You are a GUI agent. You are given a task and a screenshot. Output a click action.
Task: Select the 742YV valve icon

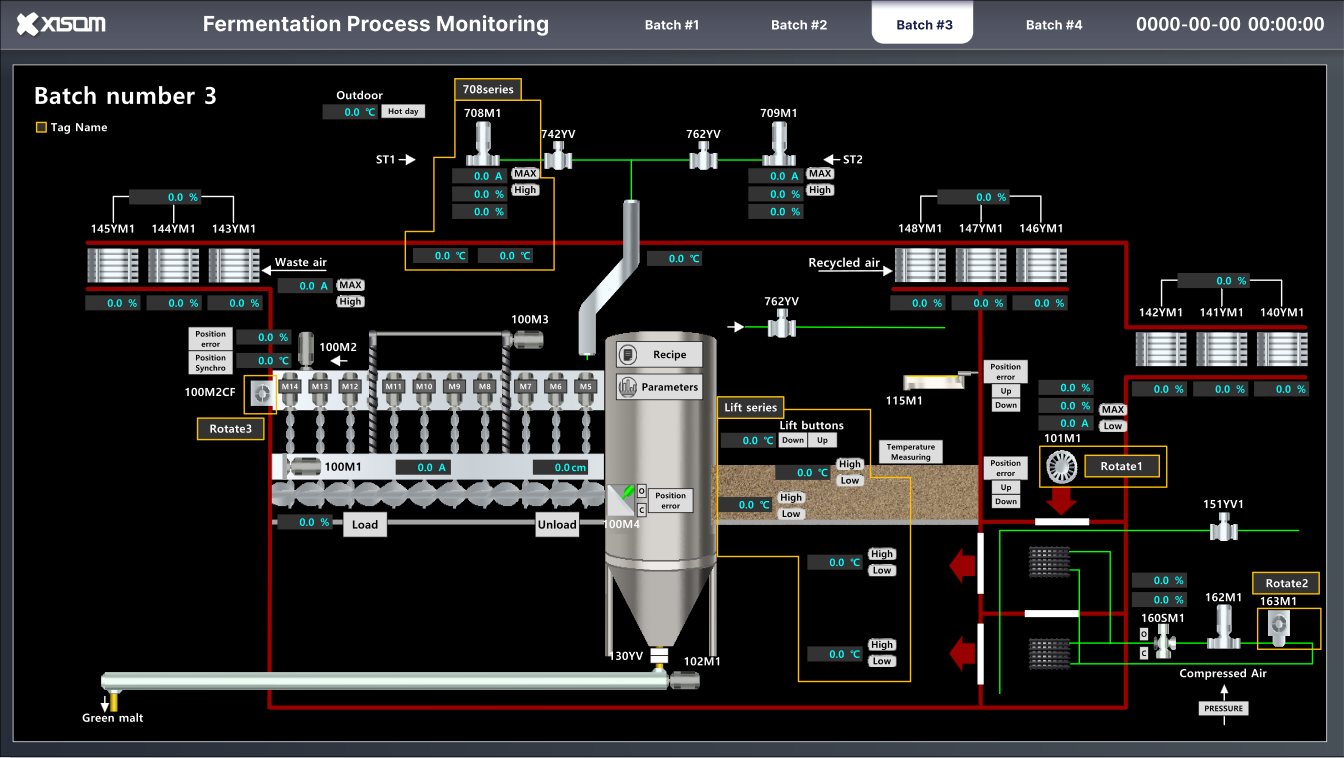(x=557, y=157)
